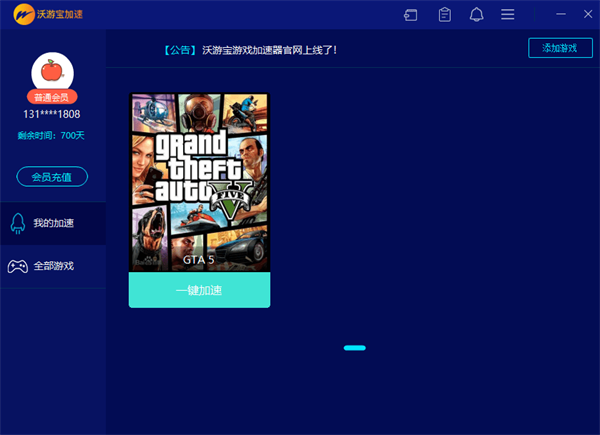Click the 沃游宝加速 lightning logo
This screenshot has height=435, width=600.
24,14
